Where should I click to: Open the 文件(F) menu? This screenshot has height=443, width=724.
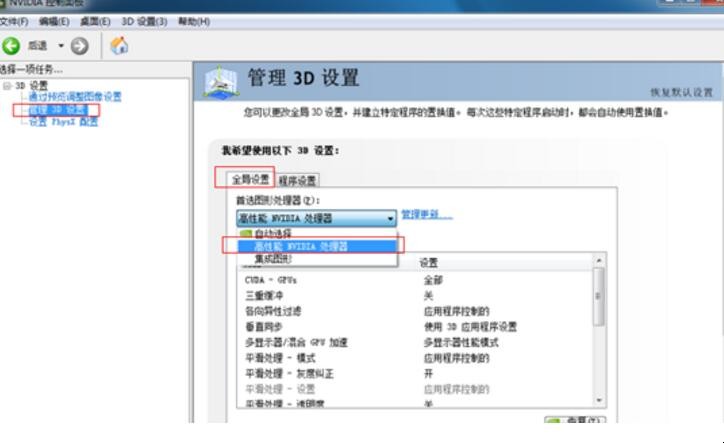click(x=14, y=21)
